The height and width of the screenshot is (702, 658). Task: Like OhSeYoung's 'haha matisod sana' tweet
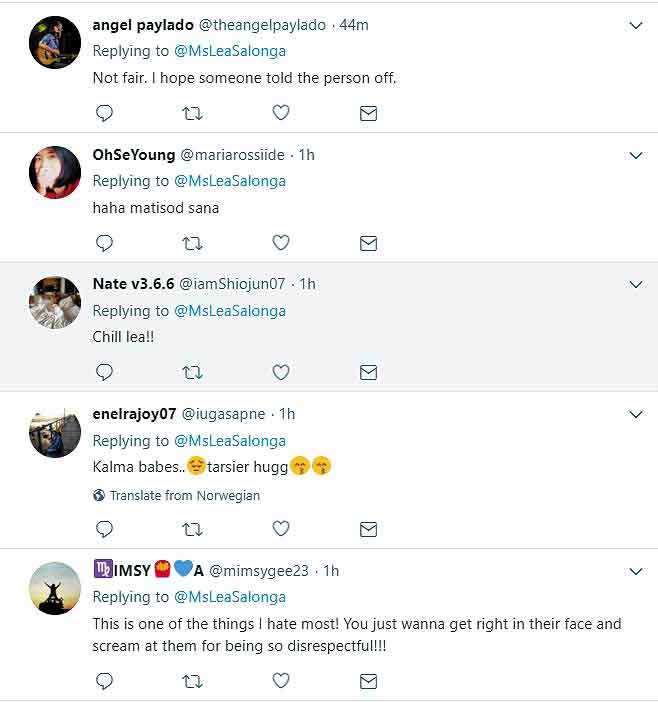pos(281,242)
